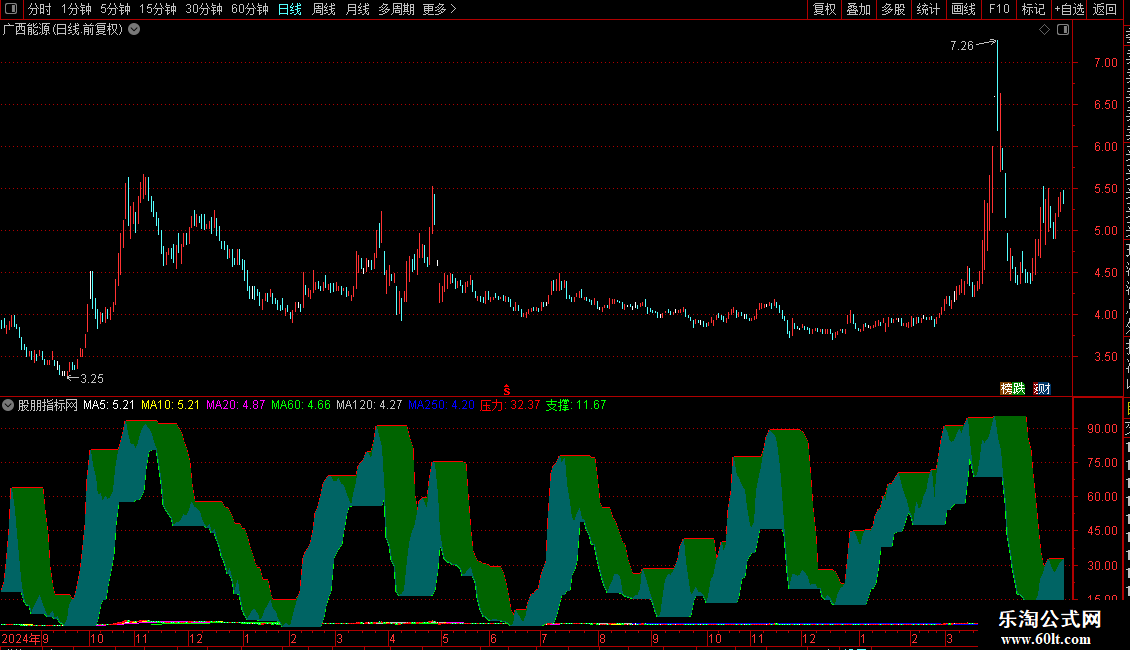Click the 压力: 32.37 value
Image resolution: width=1130 pixels, height=650 pixels.
510,405
